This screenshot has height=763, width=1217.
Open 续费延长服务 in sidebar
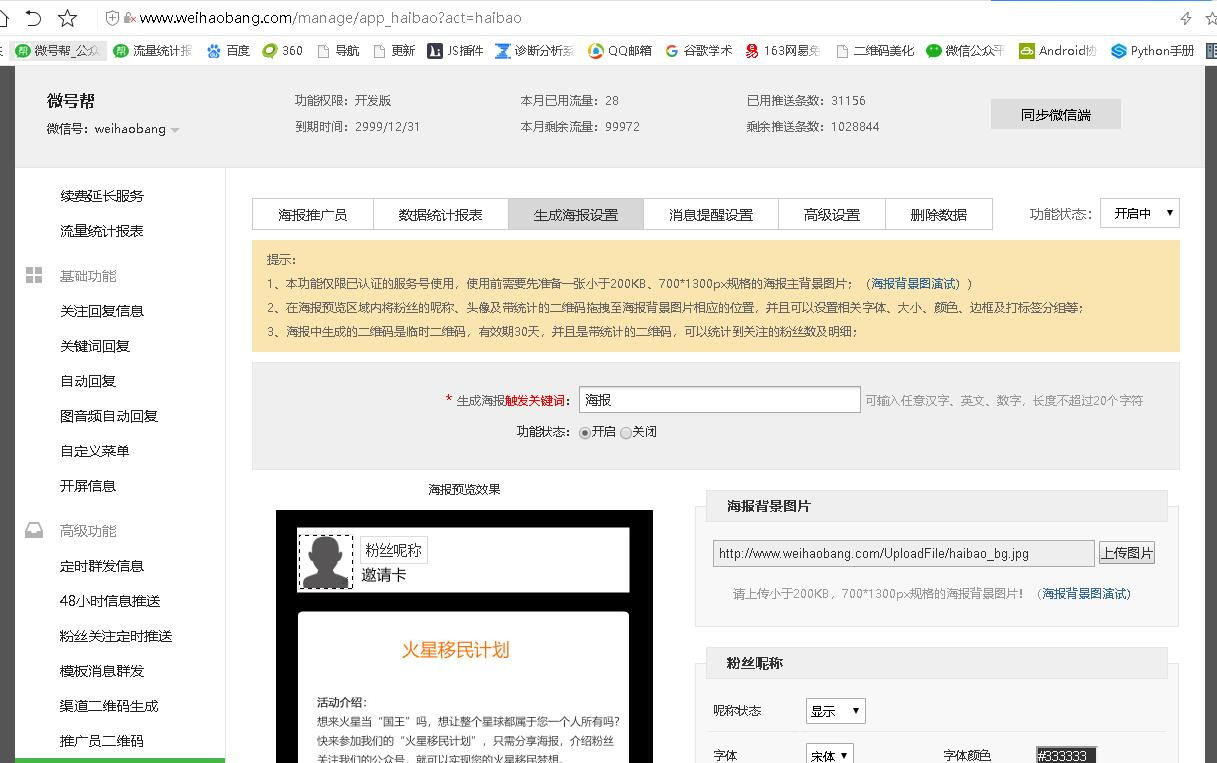click(101, 196)
